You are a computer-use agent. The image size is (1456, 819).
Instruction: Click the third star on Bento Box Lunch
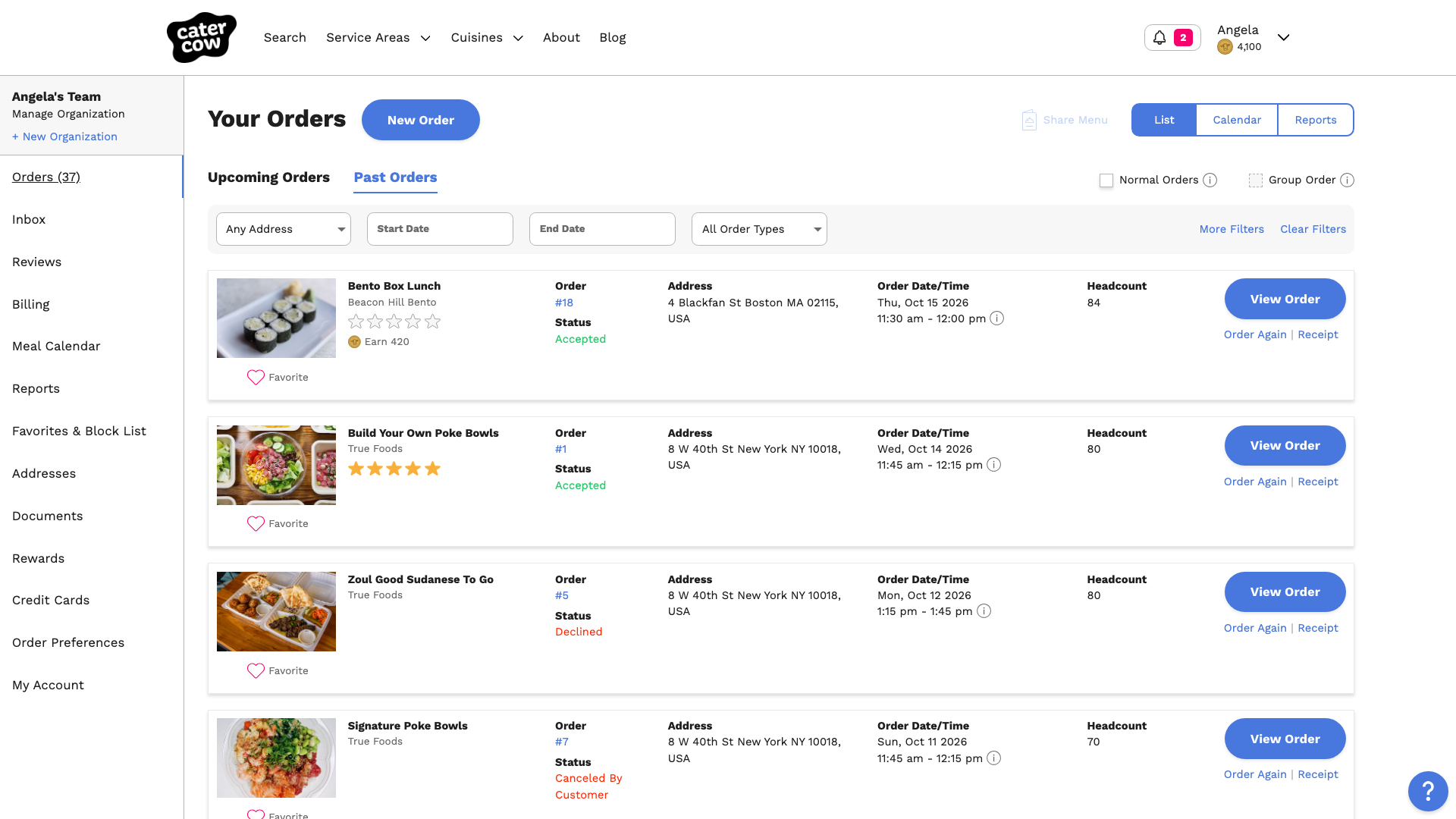click(x=394, y=322)
